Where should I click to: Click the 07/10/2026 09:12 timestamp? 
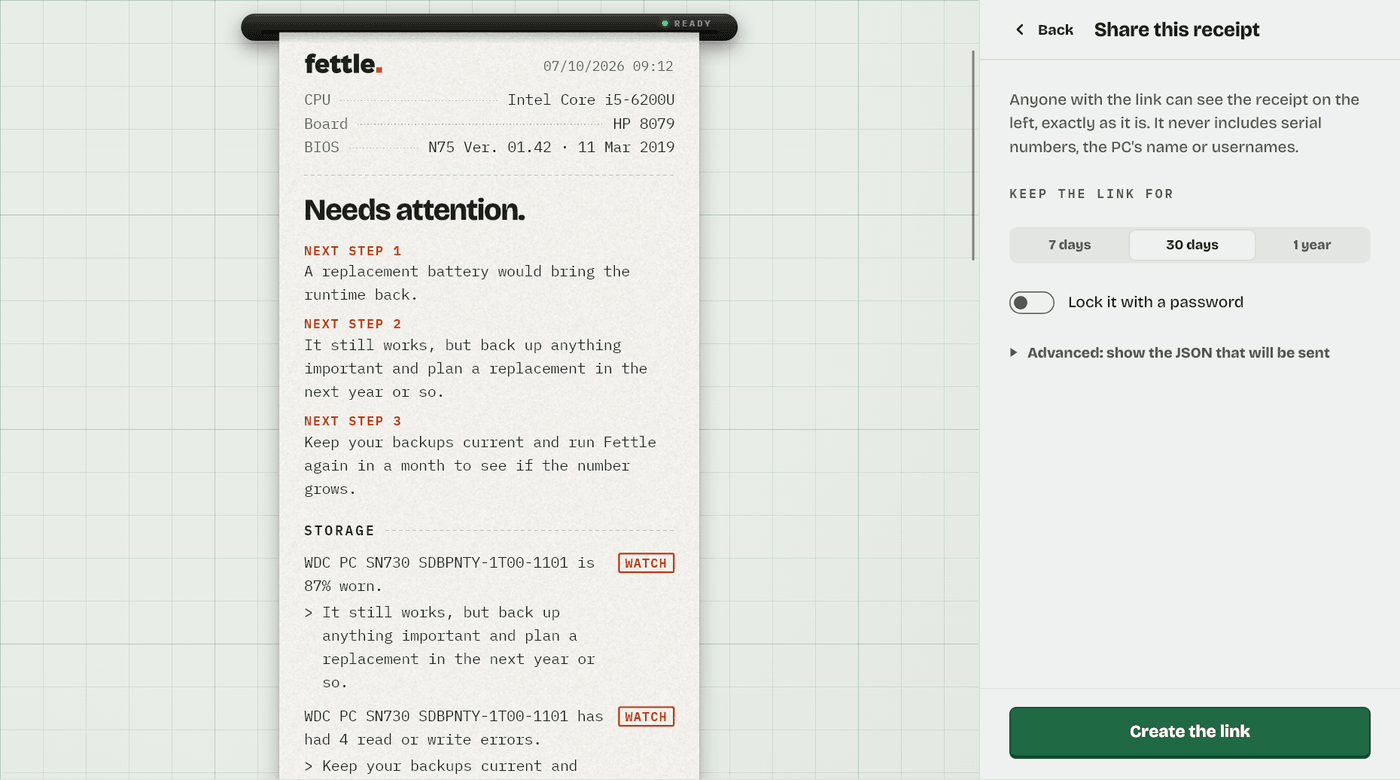[608, 66]
